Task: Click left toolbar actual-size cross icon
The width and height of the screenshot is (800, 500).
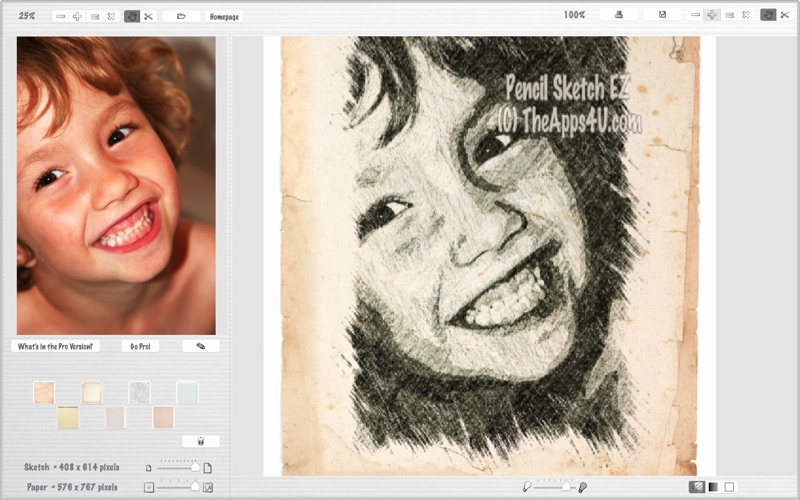Action: click(111, 16)
